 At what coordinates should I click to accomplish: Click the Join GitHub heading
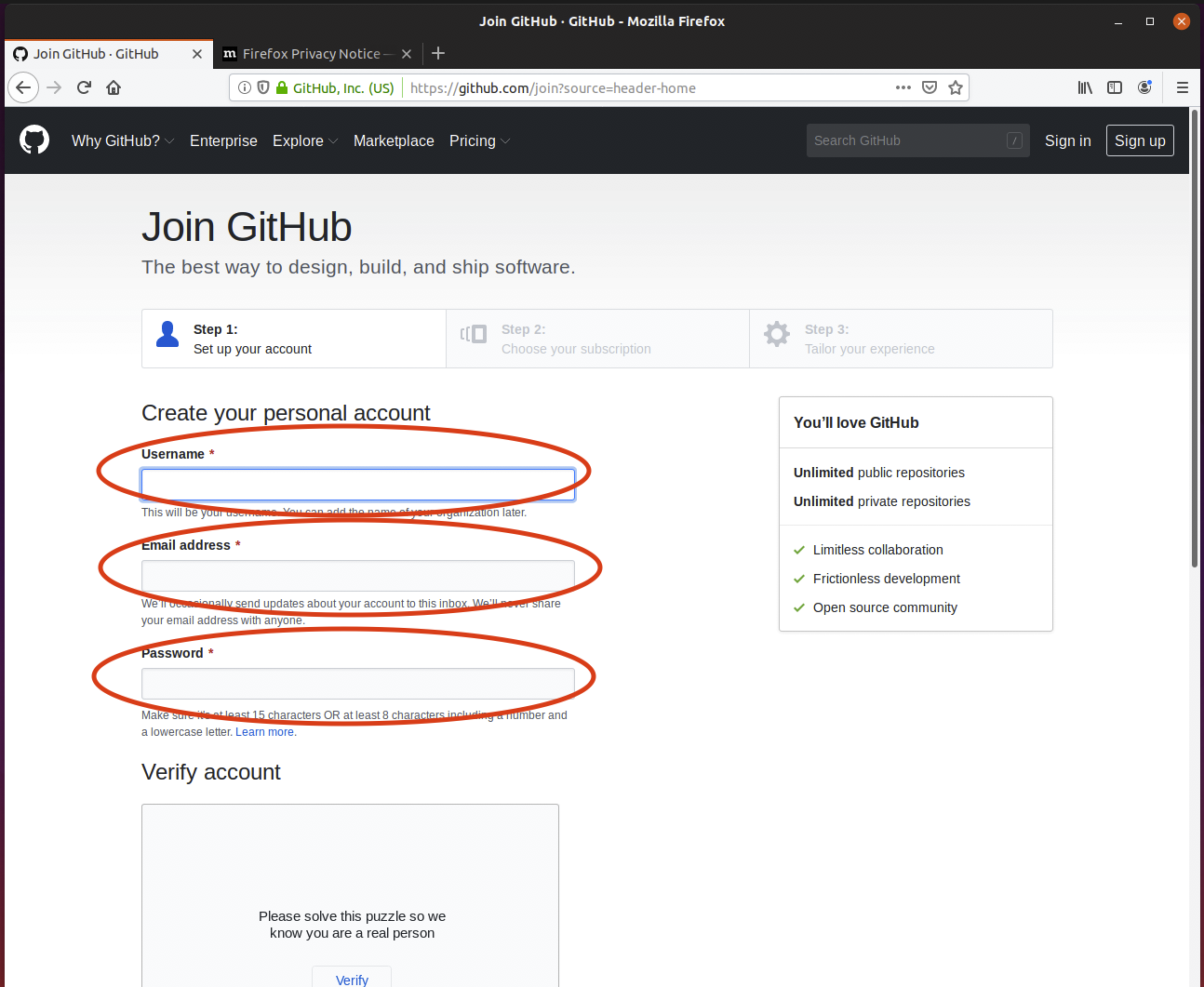point(247,227)
